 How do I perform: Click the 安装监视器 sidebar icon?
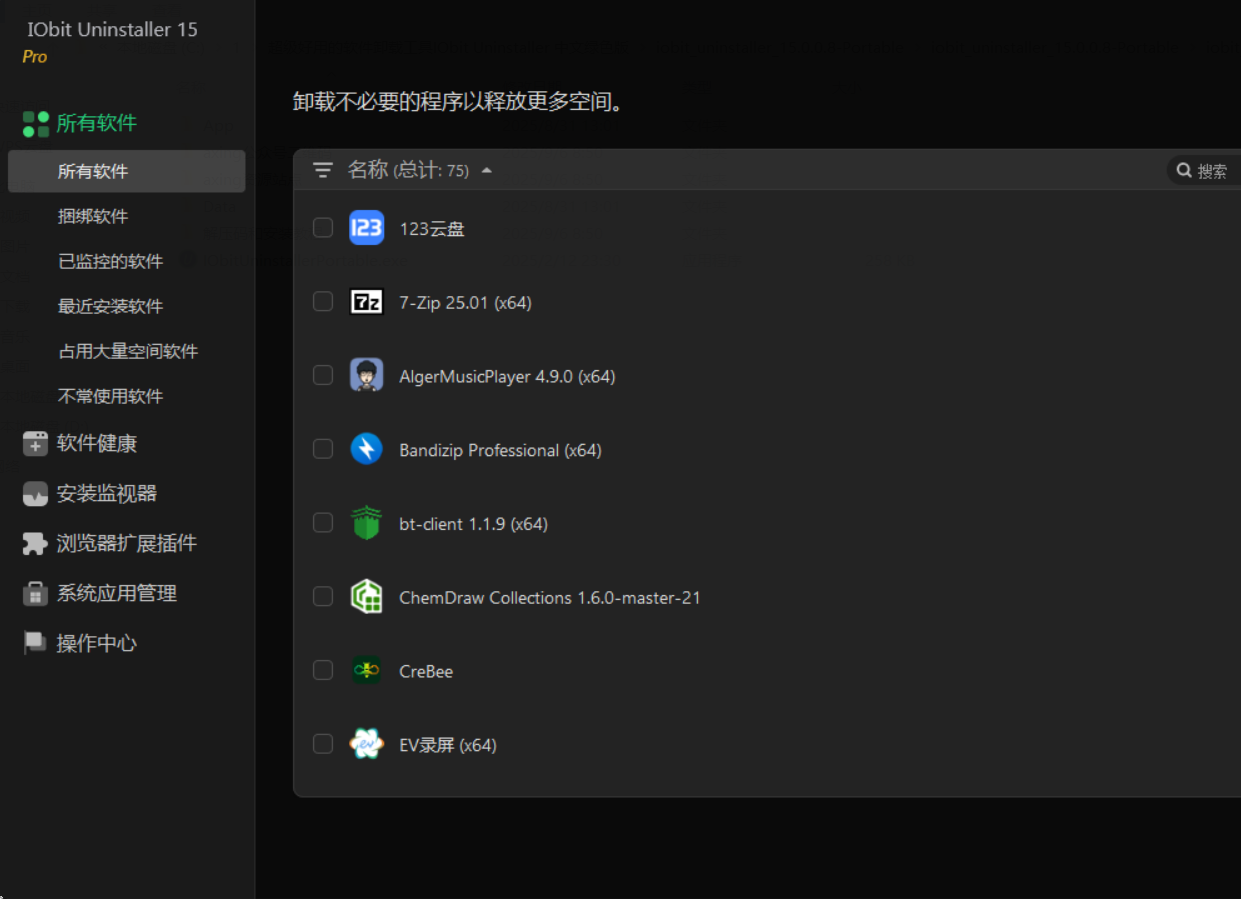tap(35, 494)
